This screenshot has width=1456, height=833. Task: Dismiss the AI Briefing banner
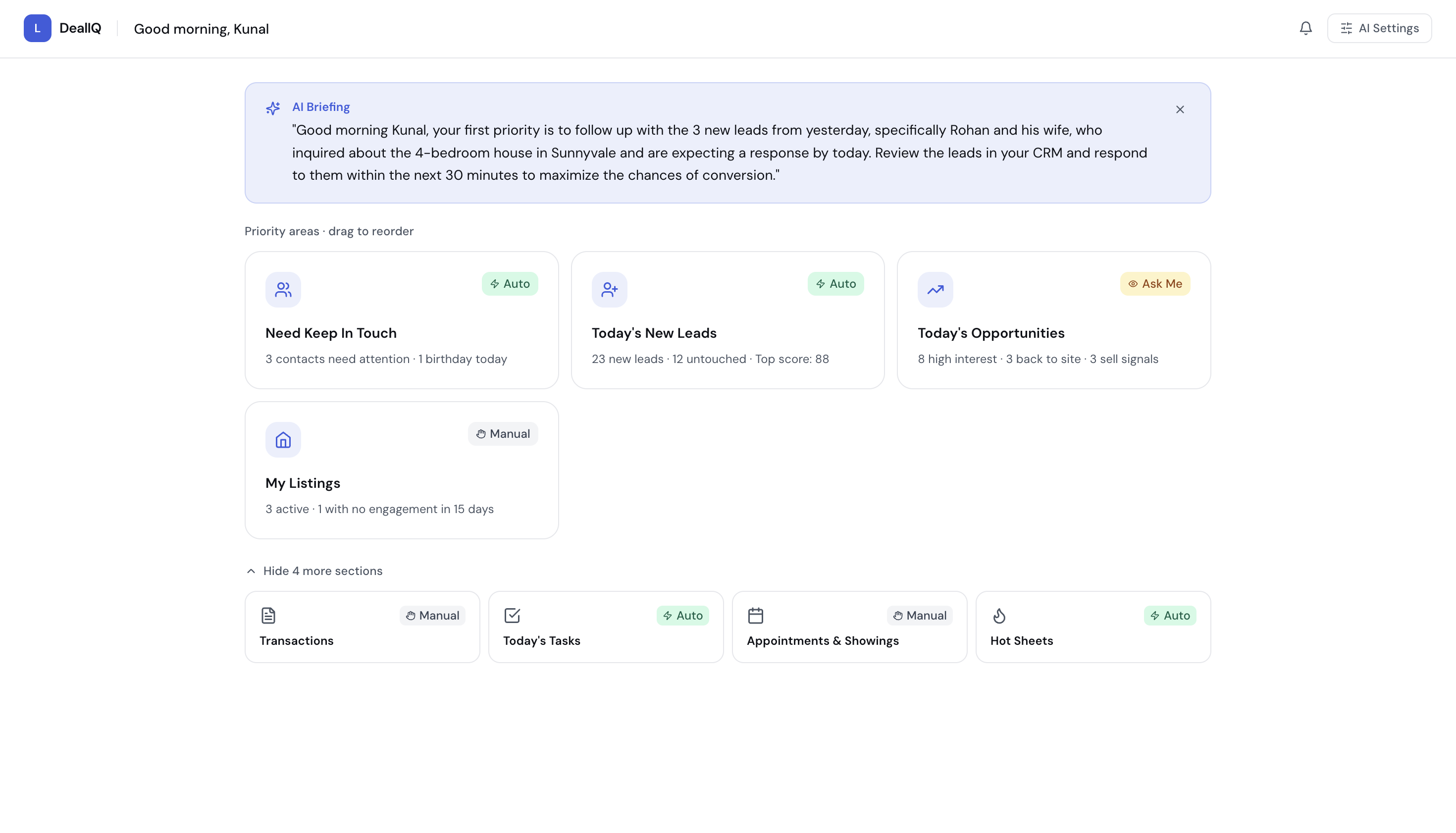pos(1180,109)
